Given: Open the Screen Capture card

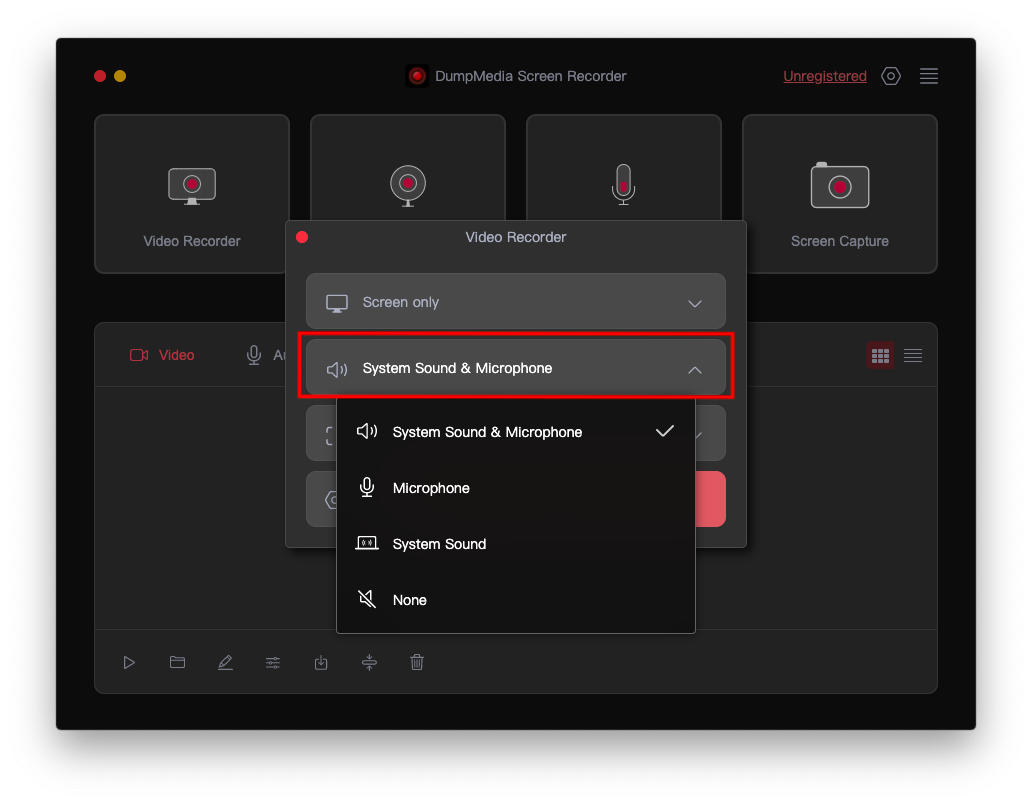Looking at the screenshot, I should click(x=840, y=193).
